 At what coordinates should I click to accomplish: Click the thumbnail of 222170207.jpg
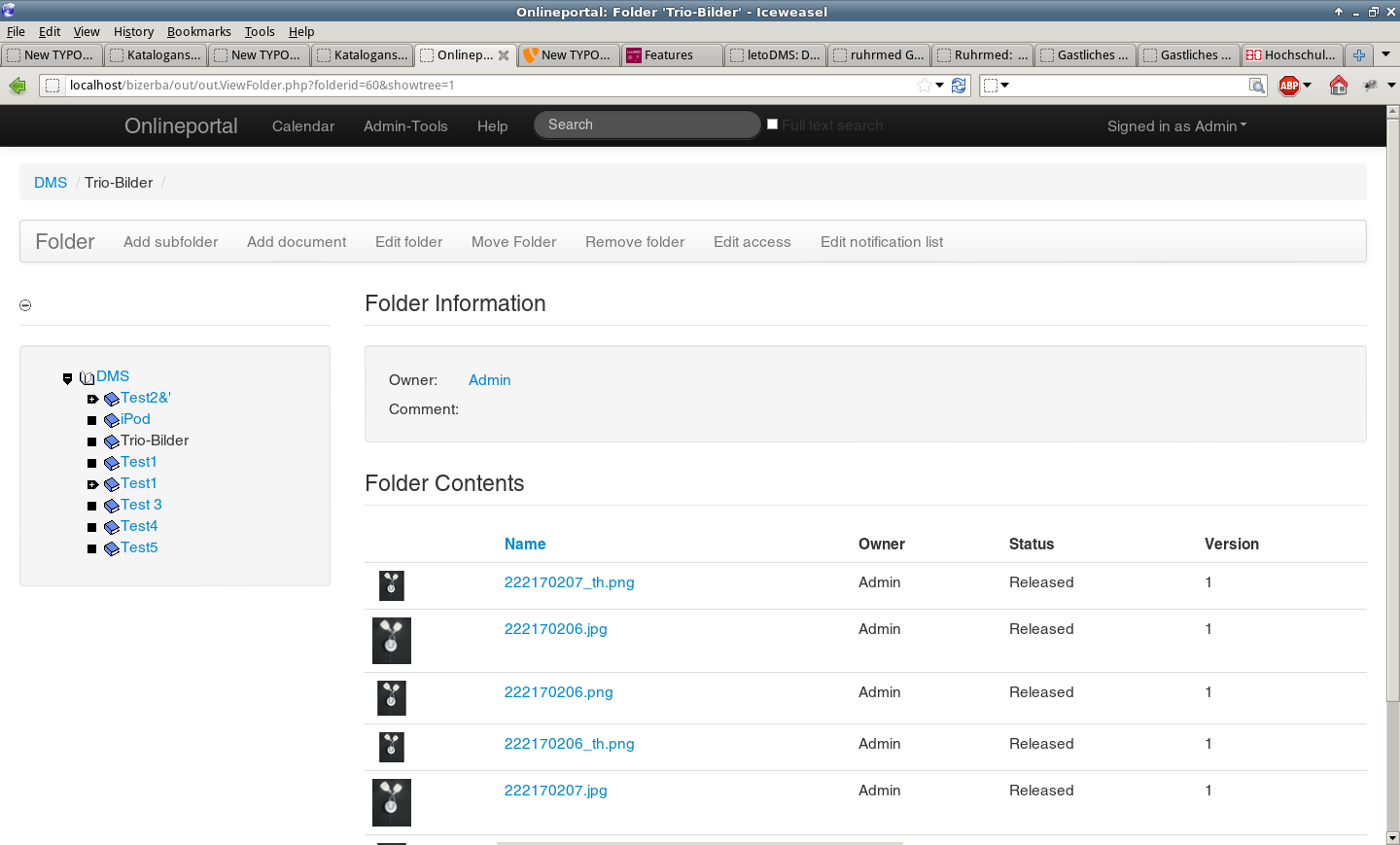[x=392, y=802]
